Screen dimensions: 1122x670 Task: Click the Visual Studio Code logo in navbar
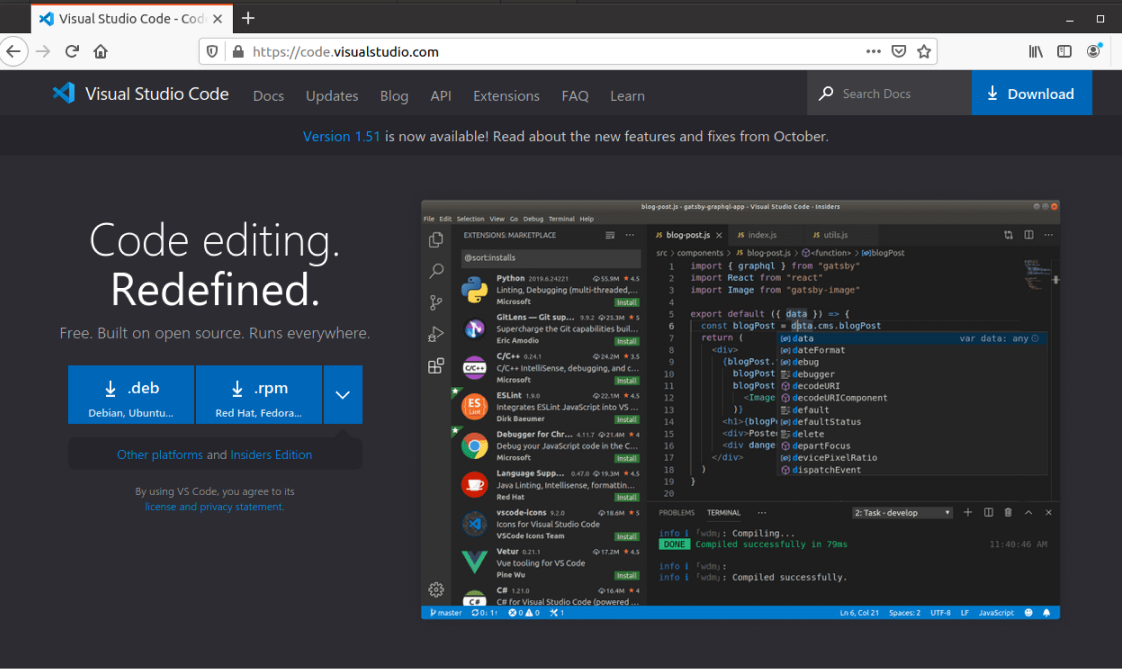[x=63, y=93]
